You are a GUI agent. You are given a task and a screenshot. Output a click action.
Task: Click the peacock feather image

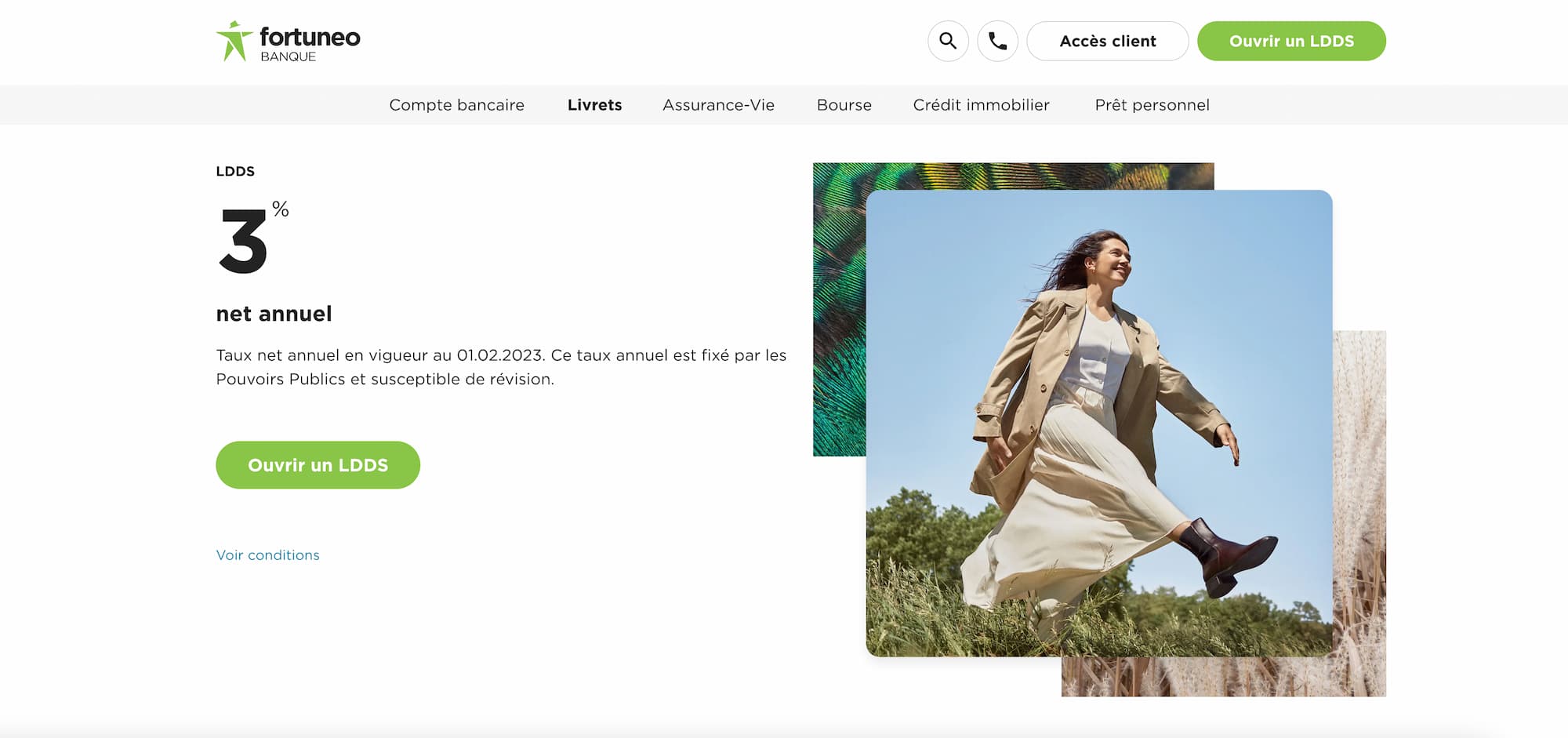839,314
